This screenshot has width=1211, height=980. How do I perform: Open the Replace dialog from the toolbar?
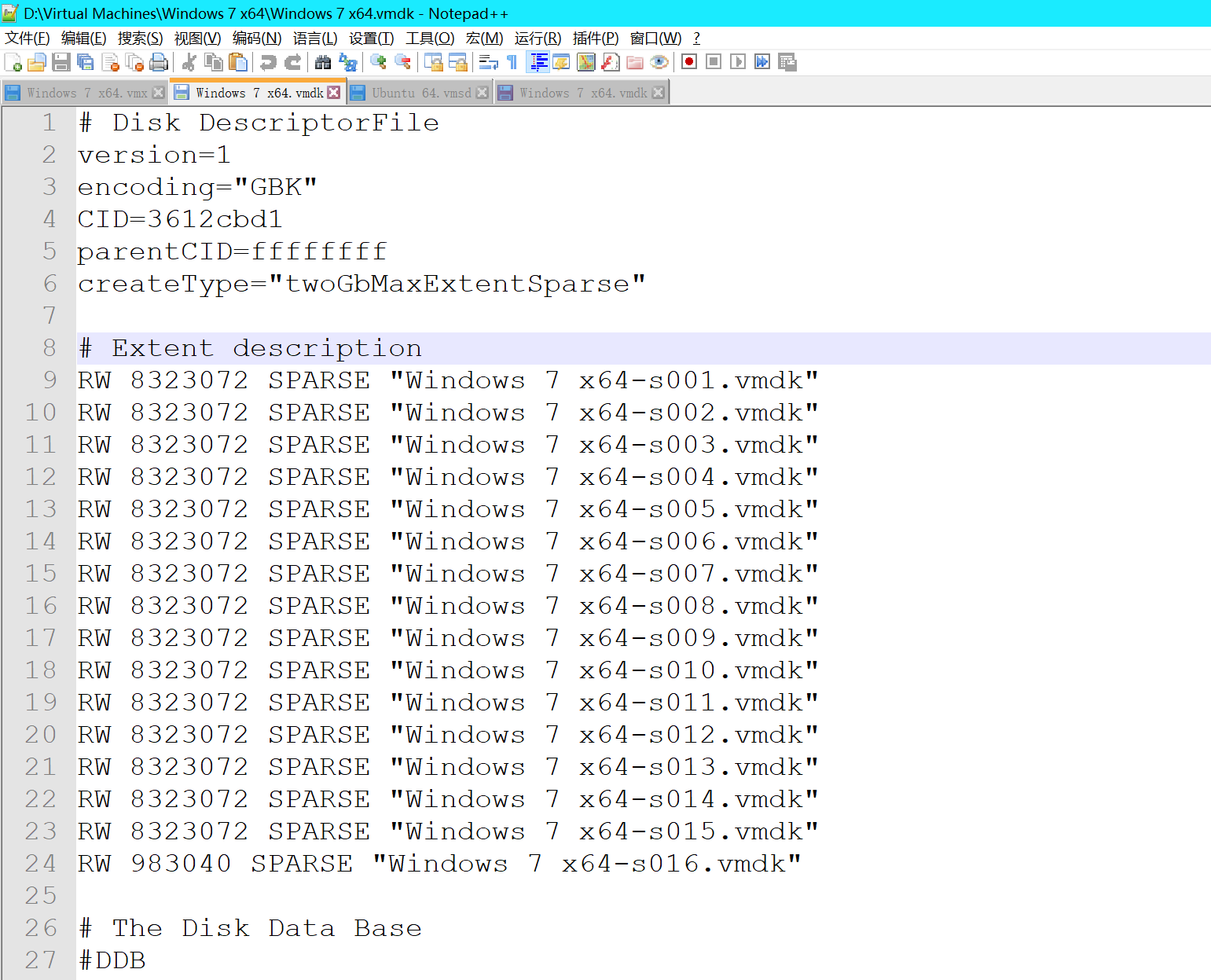(x=347, y=62)
